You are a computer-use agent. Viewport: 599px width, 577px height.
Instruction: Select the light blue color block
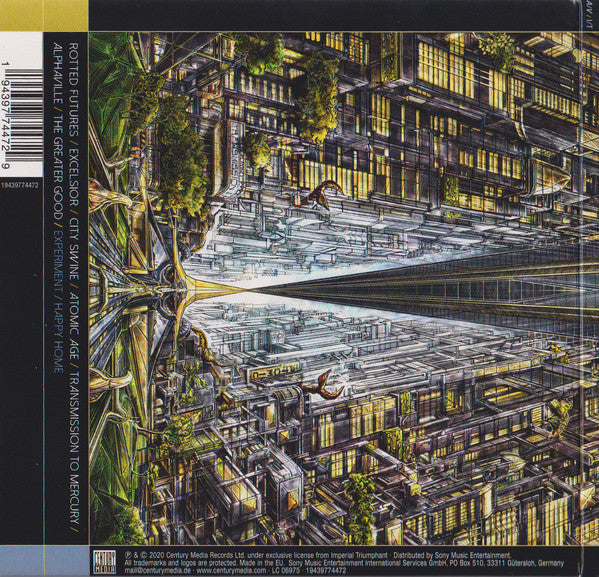(44, 561)
